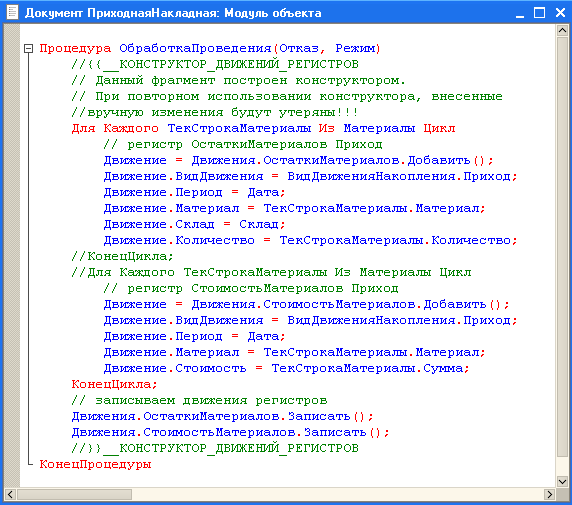Click the comment //{{__КОНСТРУКТОР_ДВИЖЕНИЙ_РЕГИСТРОВ
The height and width of the screenshot is (505, 572).
pyautogui.click(x=215, y=65)
